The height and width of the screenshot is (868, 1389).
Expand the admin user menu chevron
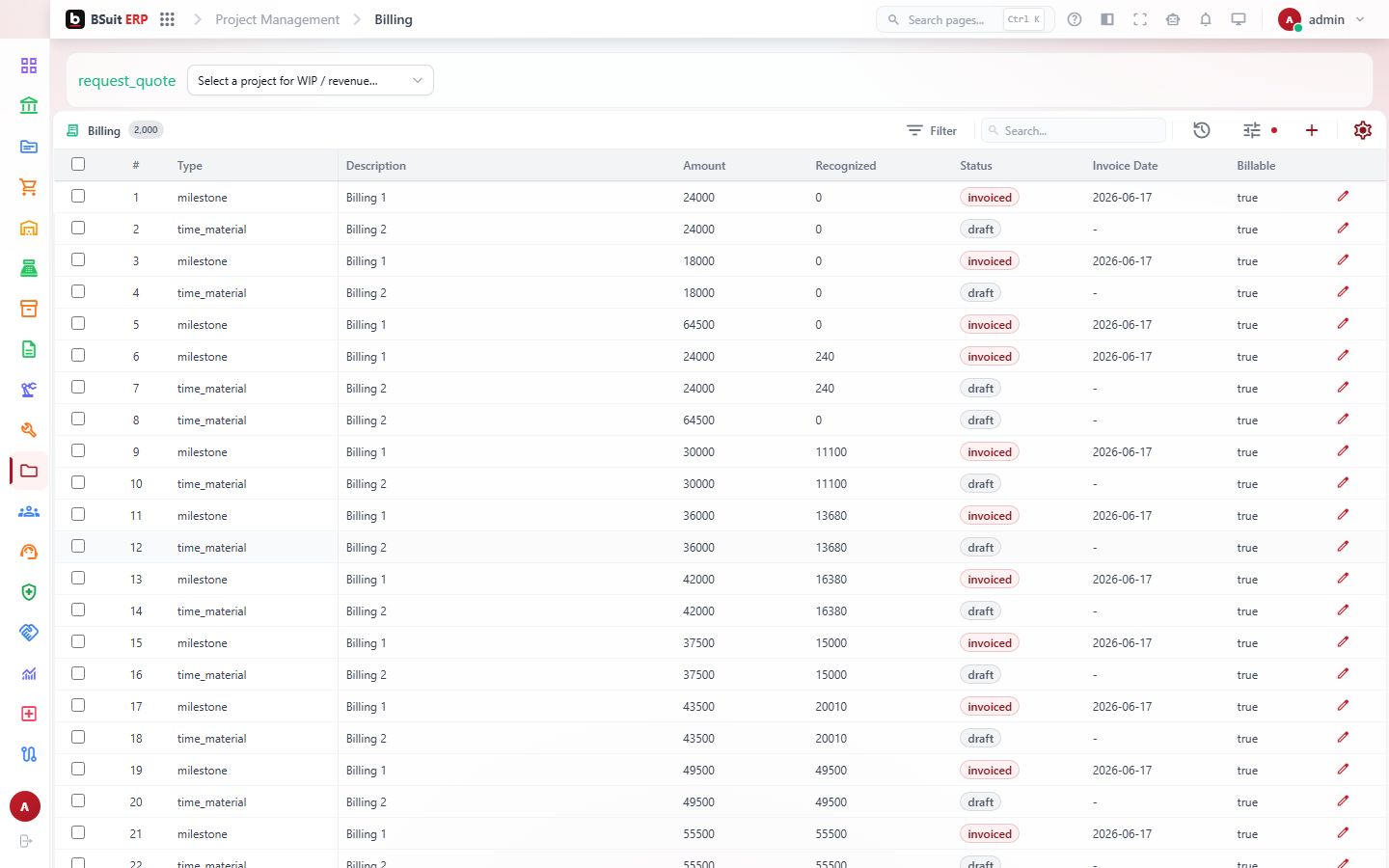click(1360, 19)
